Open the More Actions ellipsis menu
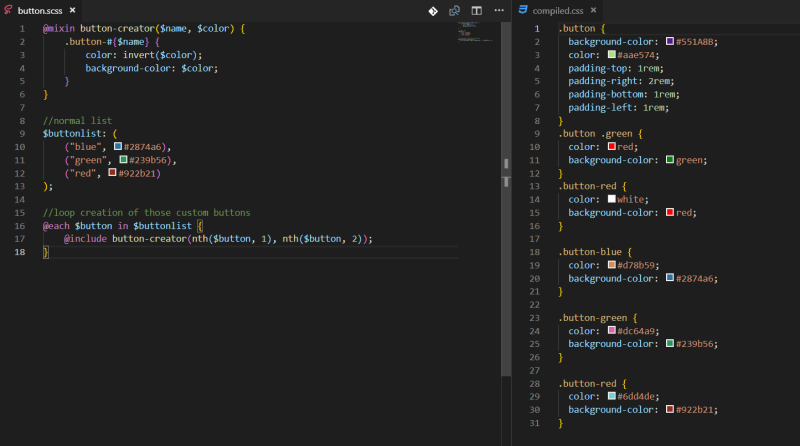 coord(499,10)
